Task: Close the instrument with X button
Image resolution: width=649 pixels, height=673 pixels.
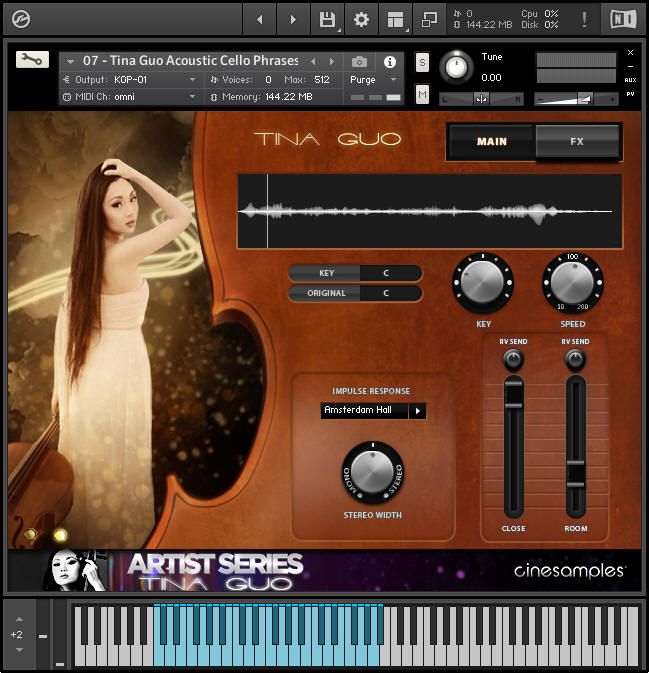Action: (630, 52)
